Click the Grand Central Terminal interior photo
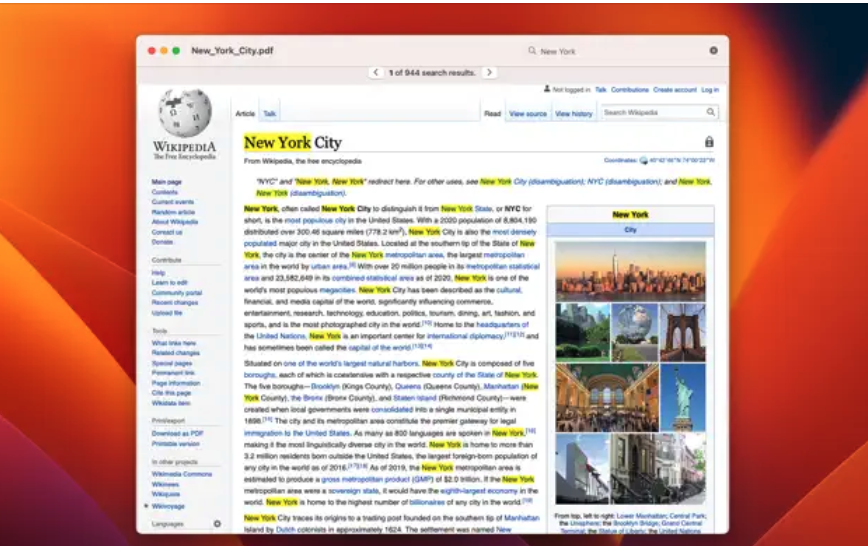 (x=607, y=398)
